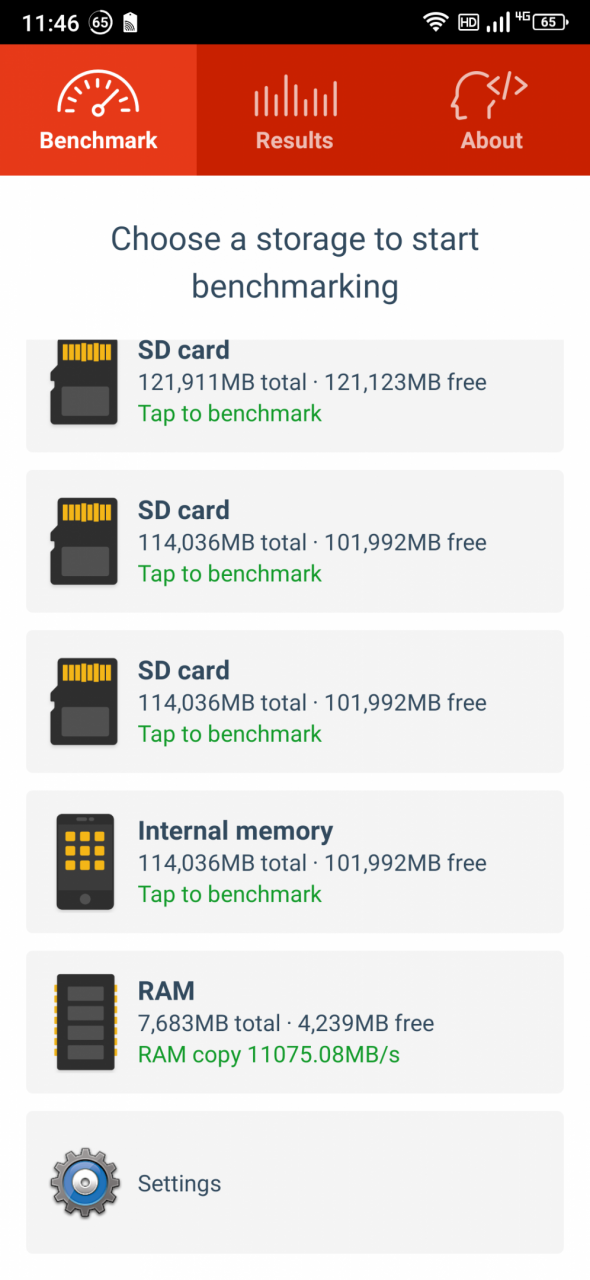Click the Settings gear icon
The image size is (590, 1280).
(x=85, y=1183)
